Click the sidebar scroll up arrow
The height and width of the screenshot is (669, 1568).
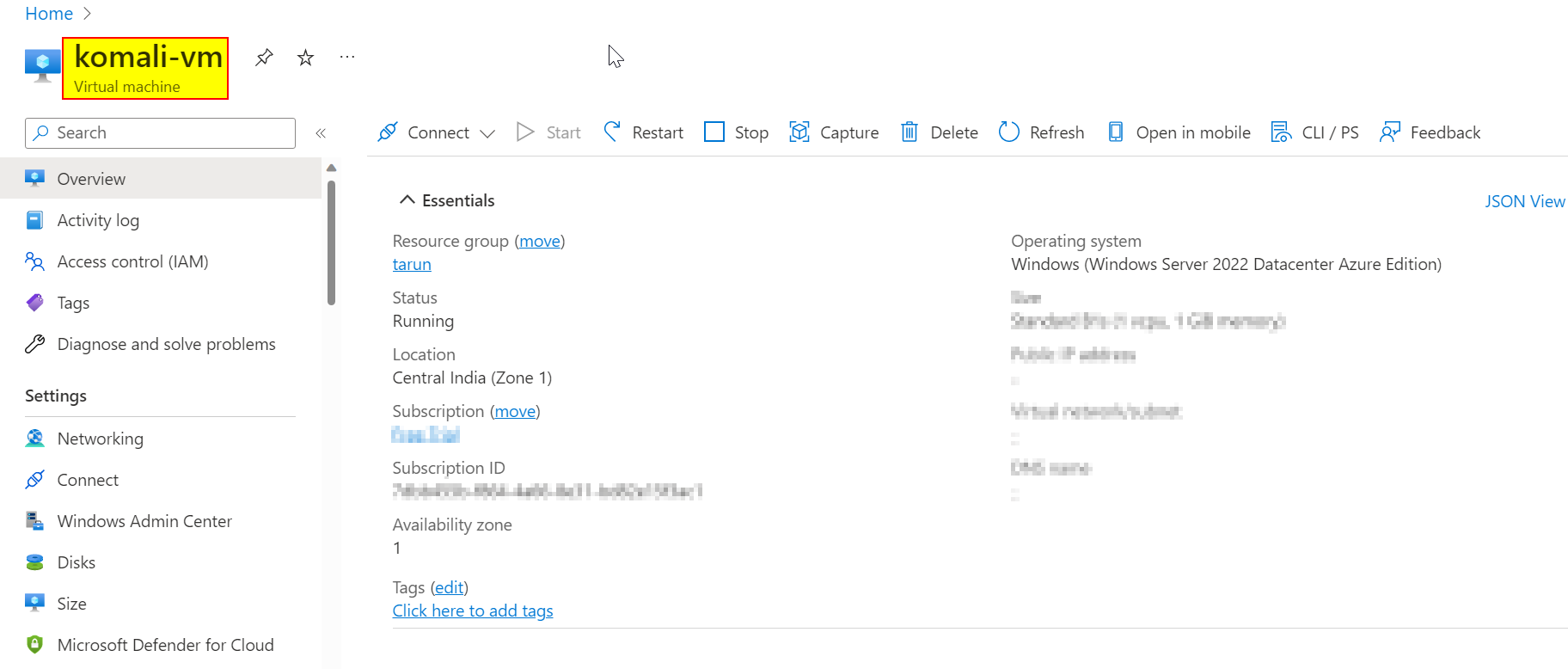tap(332, 168)
